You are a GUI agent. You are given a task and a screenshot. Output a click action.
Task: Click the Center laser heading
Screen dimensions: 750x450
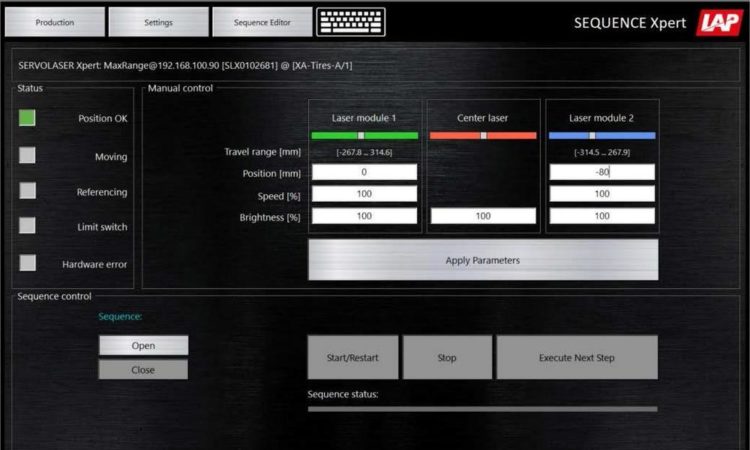point(482,118)
